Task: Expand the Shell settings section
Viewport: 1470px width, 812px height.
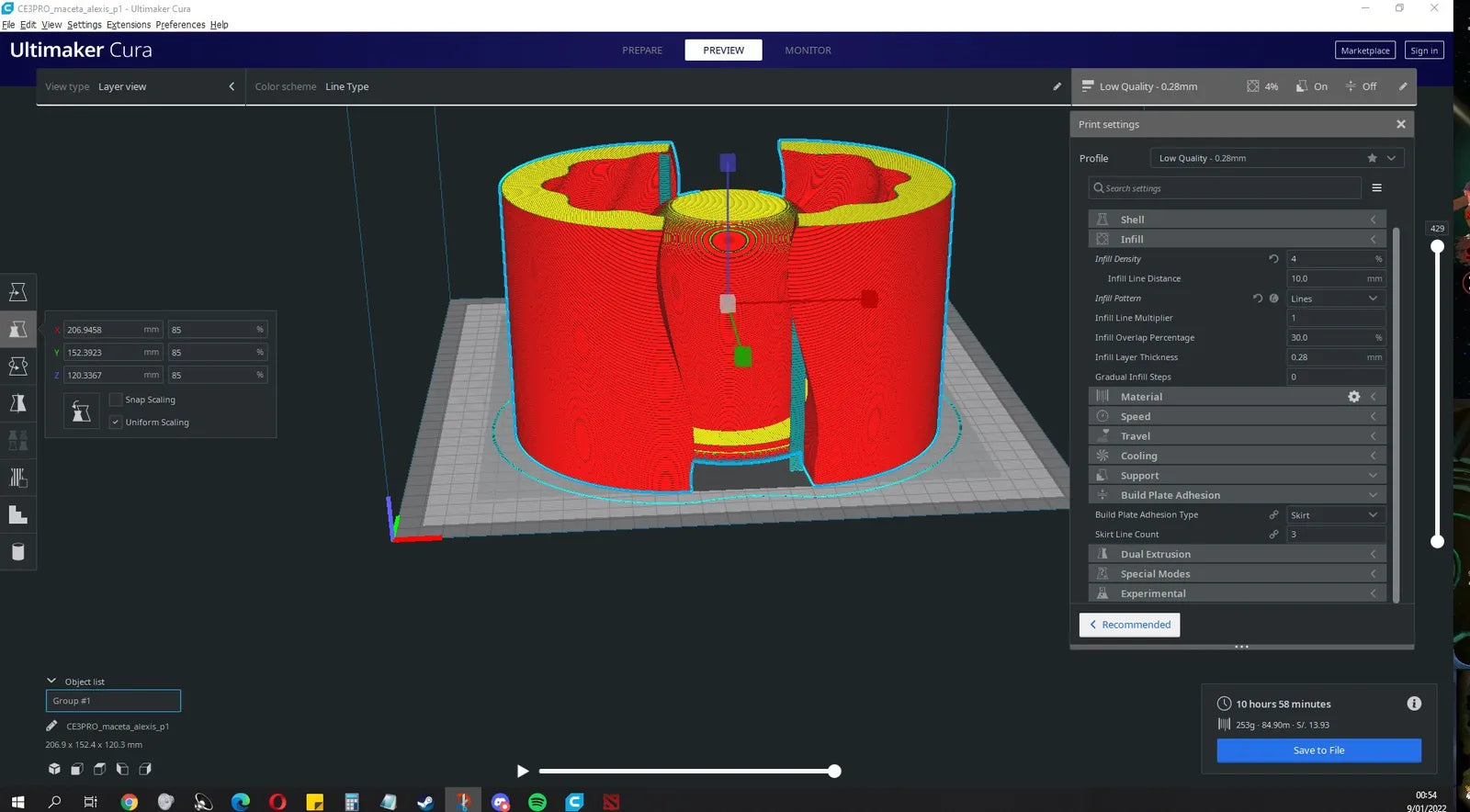Action: (x=1237, y=220)
